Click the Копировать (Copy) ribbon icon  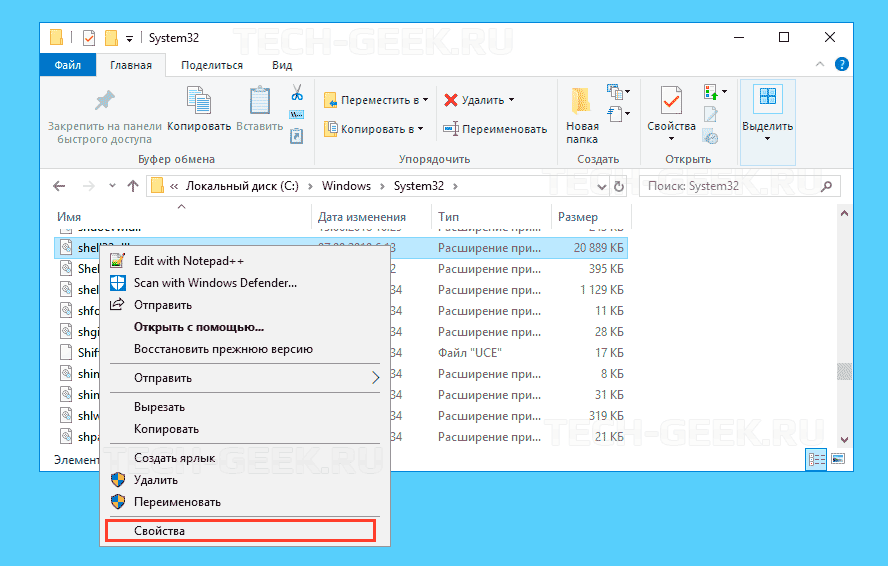tap(199, 103)
